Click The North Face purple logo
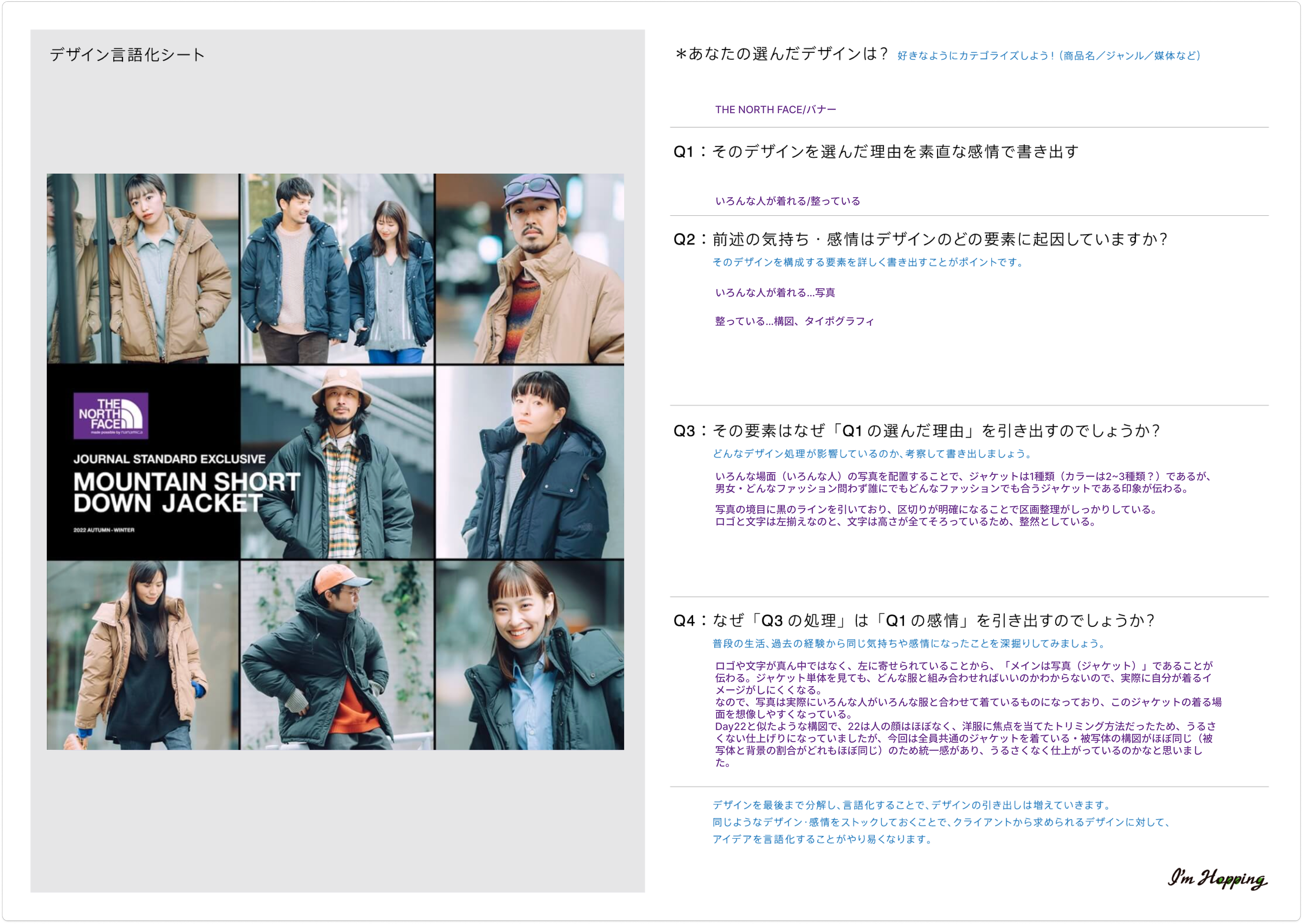Viewport: 1303px width, 924px height. [x=111, y=415]
